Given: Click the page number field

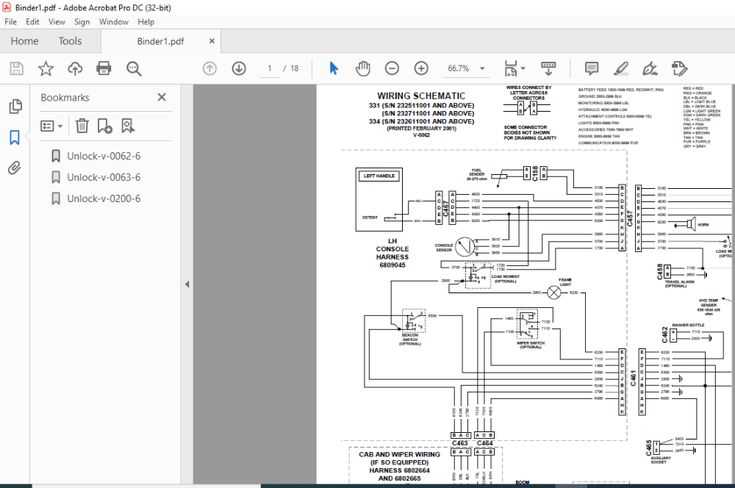Looking at the screenshot, I should click(270, 68).
